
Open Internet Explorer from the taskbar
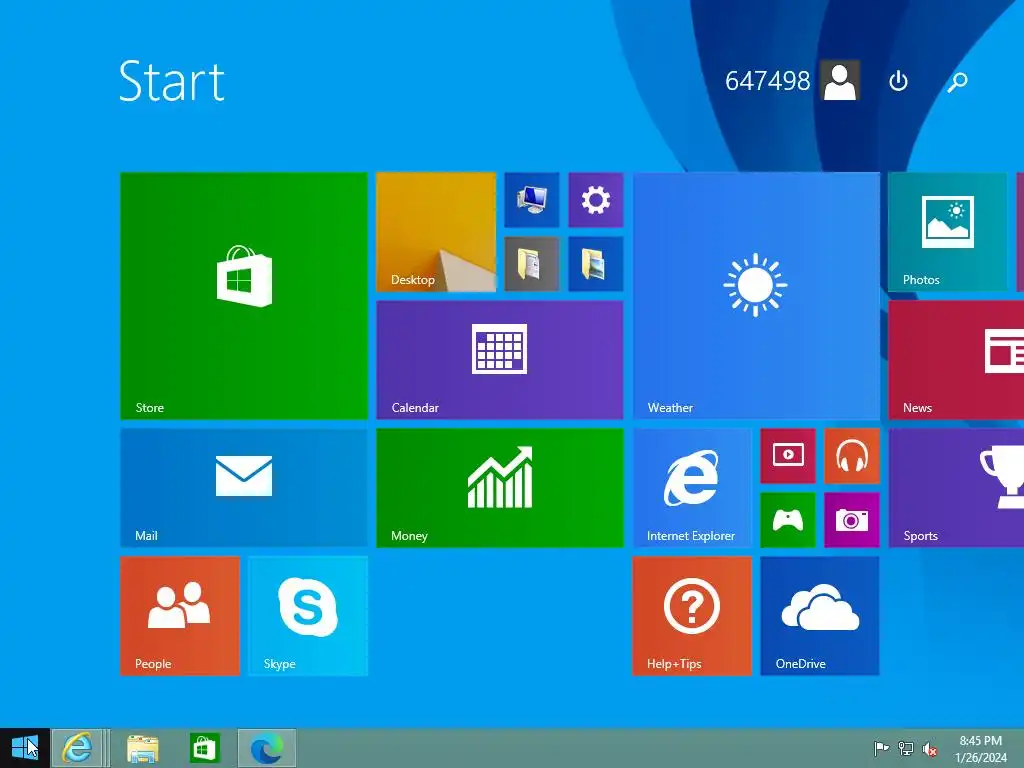[x=77, y=748]
